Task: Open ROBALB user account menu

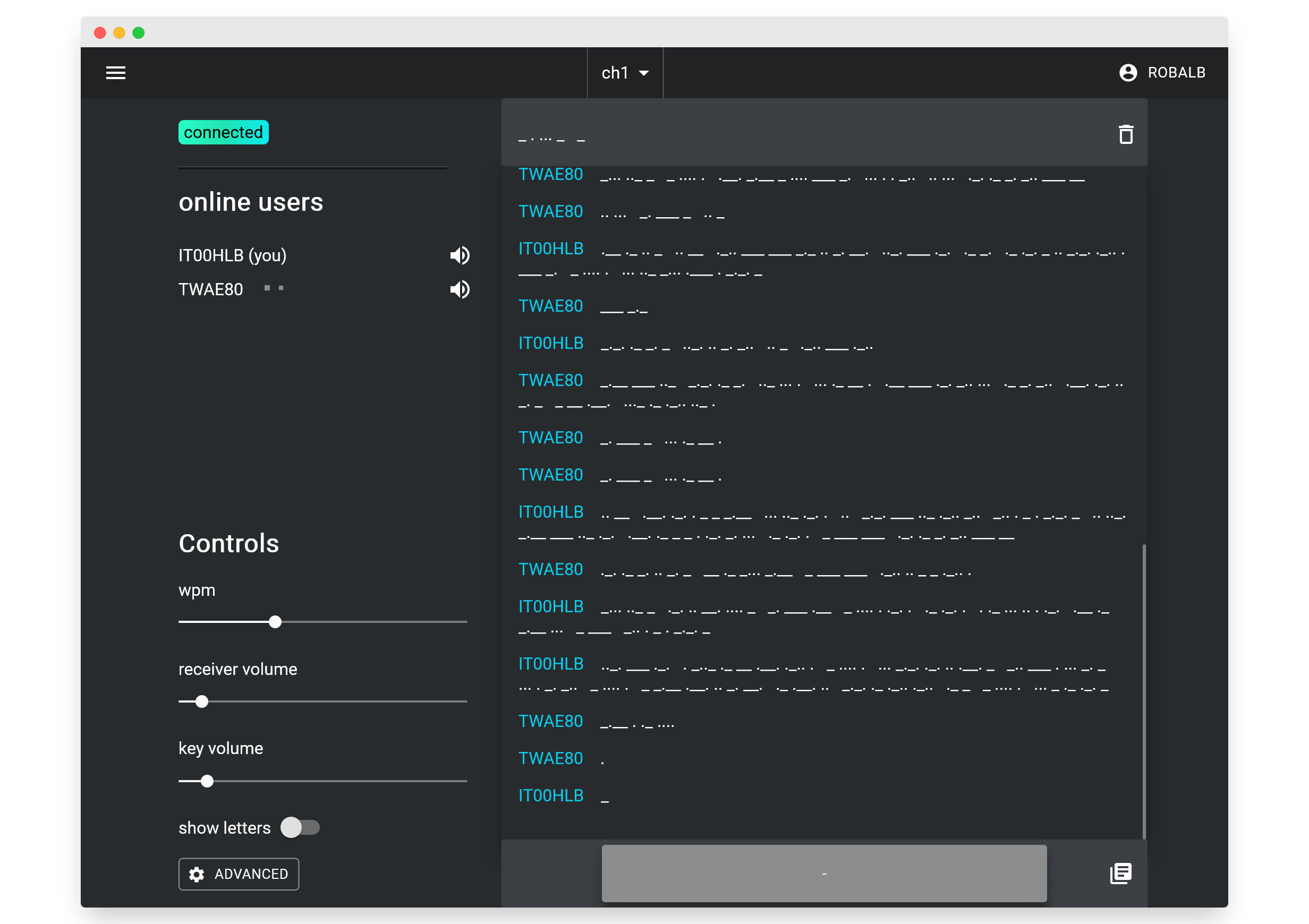Action: coord(1176,72)
